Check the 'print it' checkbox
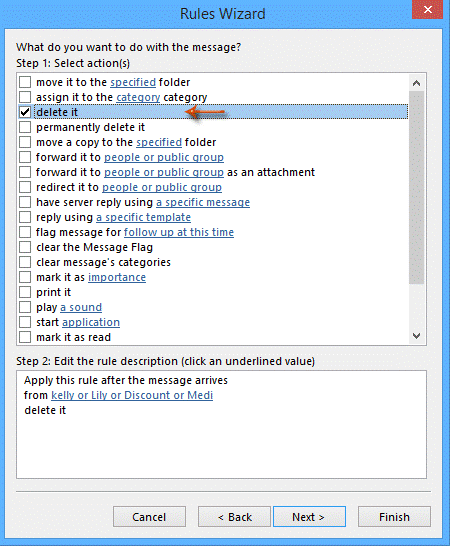Image resolution: width=450 pixels, height=546 pixels. [x=25, y=292]
